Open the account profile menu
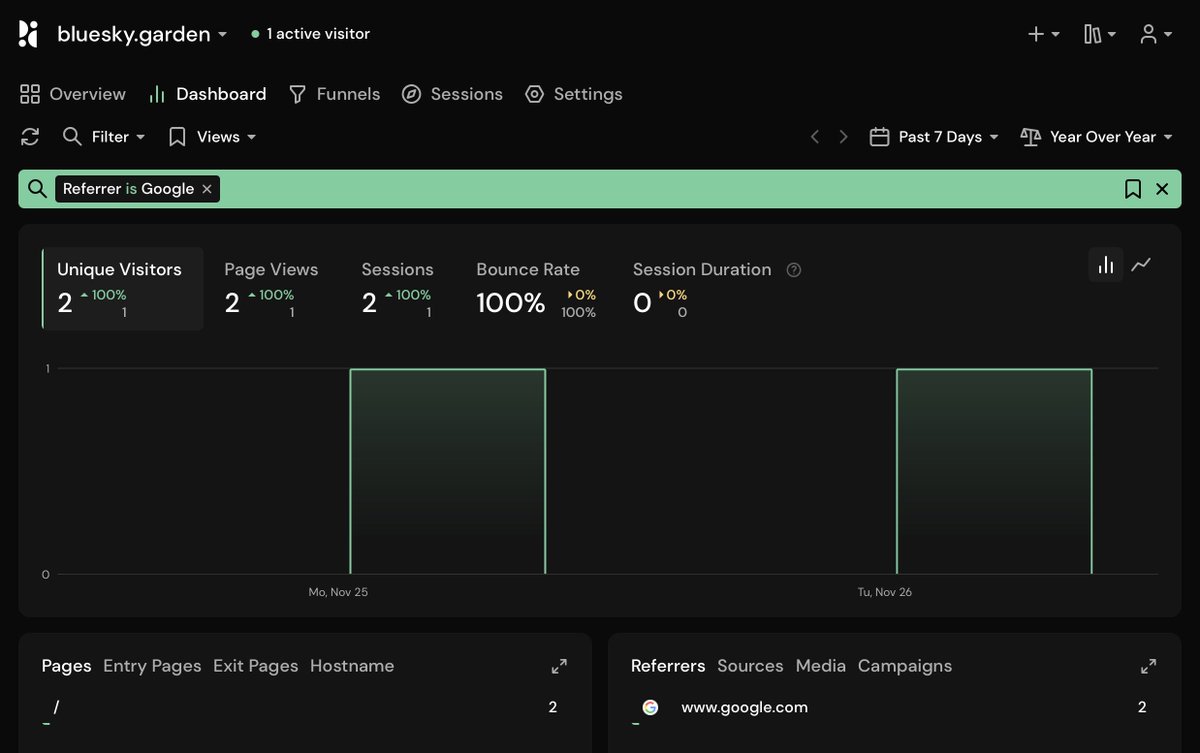 (x=1152, y=33)
